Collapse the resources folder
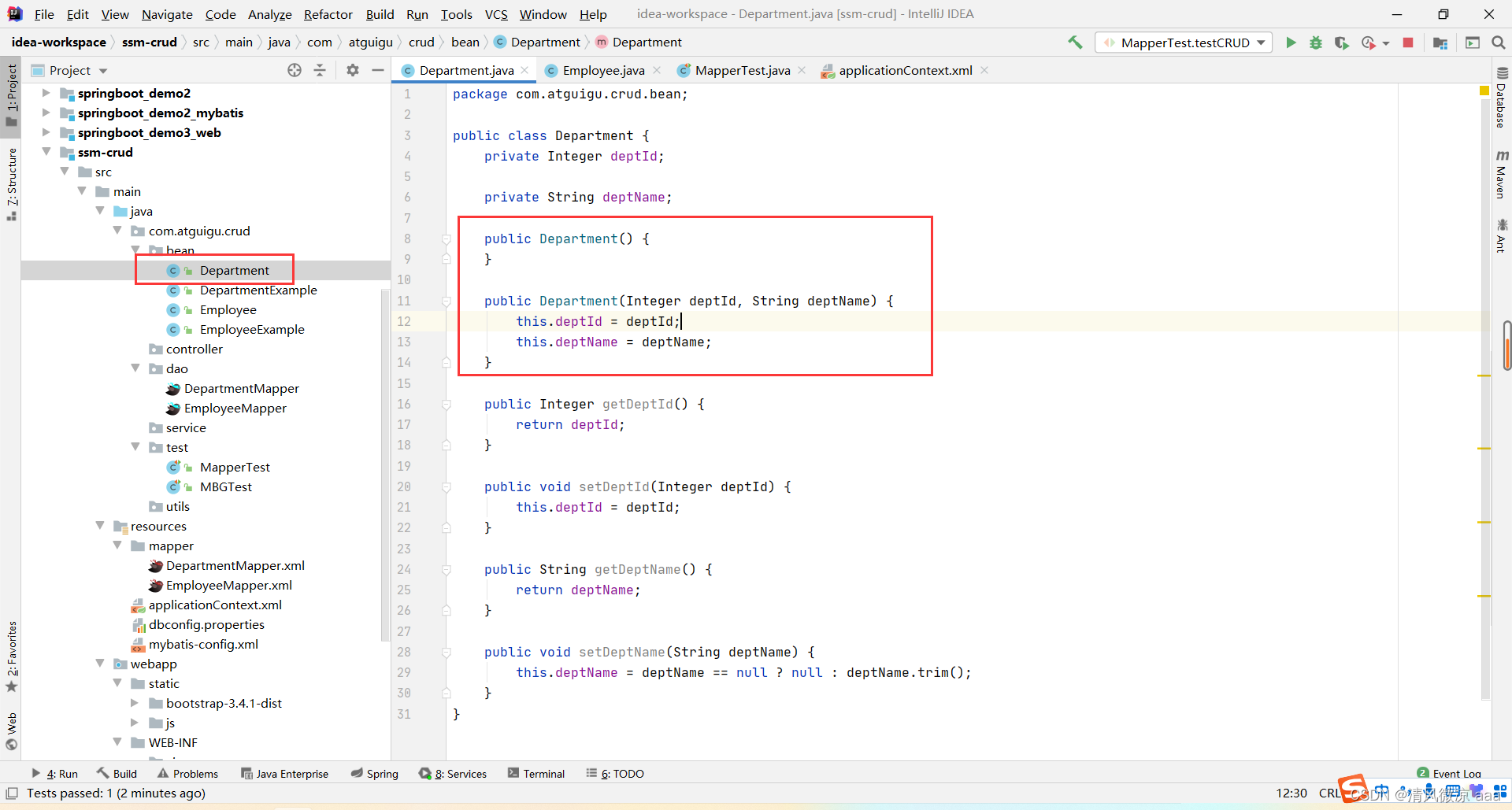The width and height of the screenshot is (1512, 810). click(x=100, y=526)
